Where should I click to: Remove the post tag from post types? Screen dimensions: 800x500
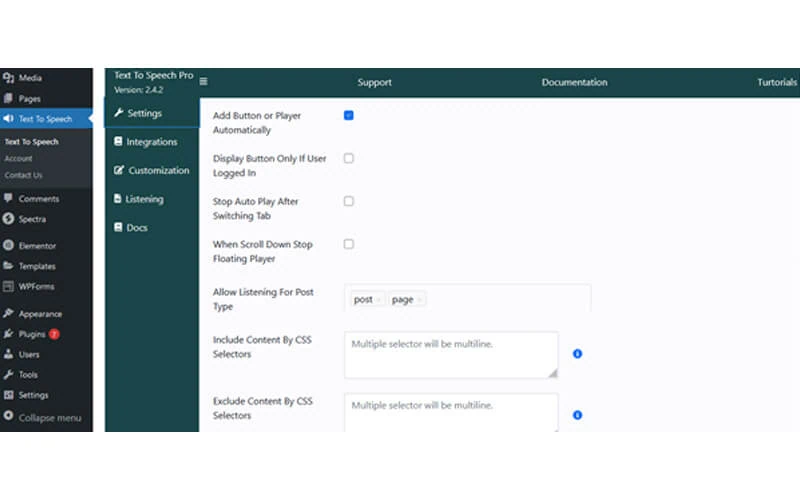click(x=378, y=300)
